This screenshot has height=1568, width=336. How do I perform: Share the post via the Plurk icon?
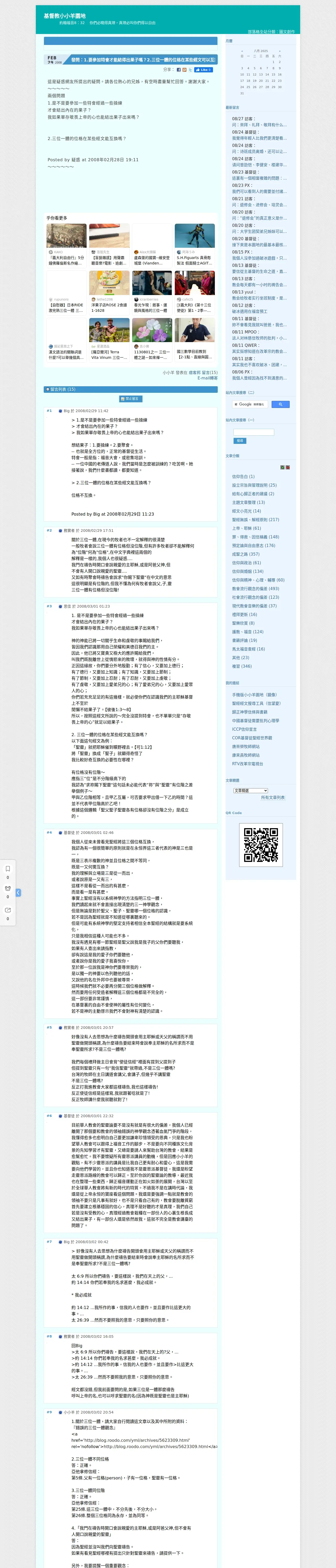tap(185, 70)
